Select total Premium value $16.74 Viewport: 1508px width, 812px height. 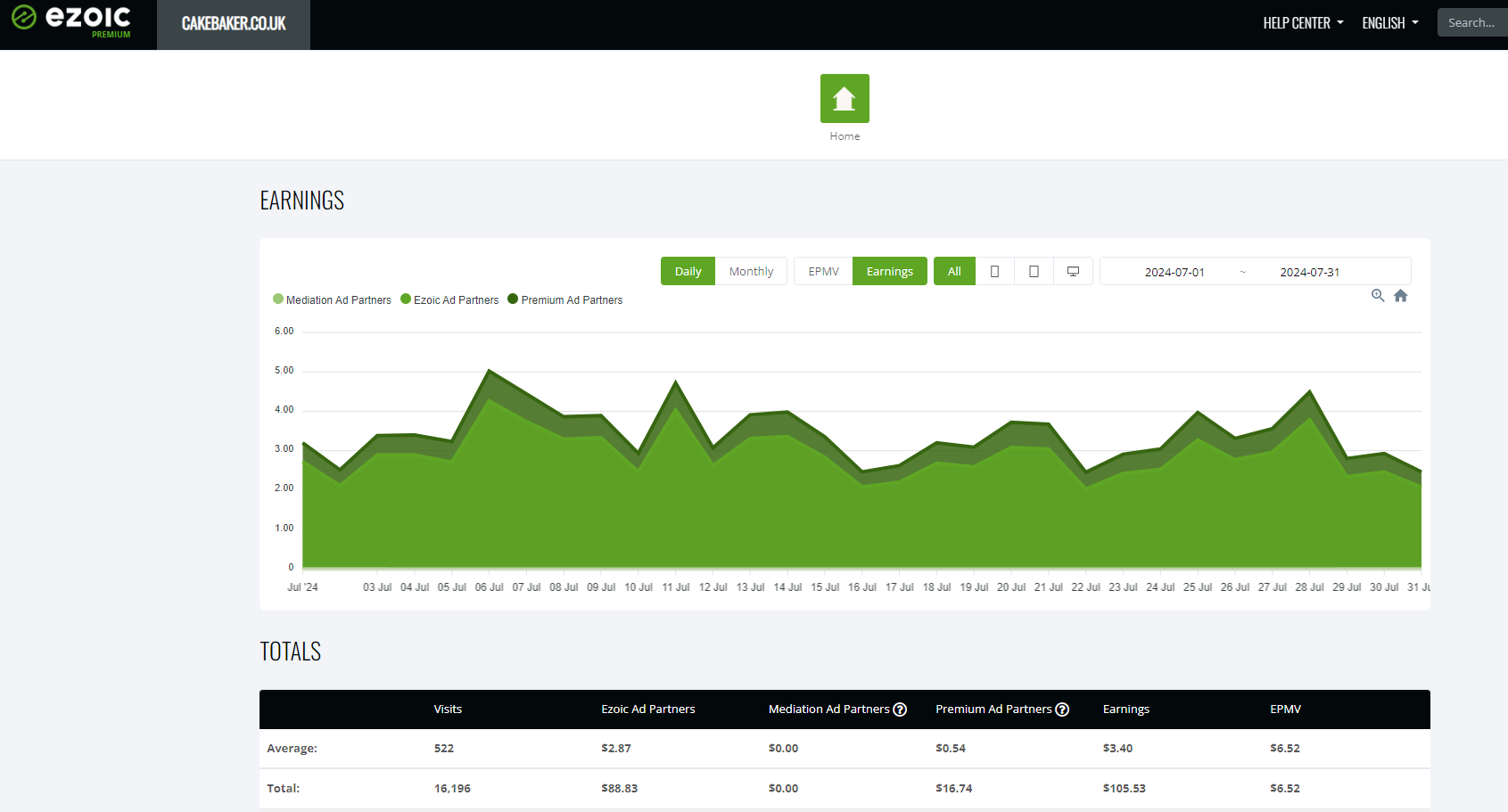[x=954, y=789]
